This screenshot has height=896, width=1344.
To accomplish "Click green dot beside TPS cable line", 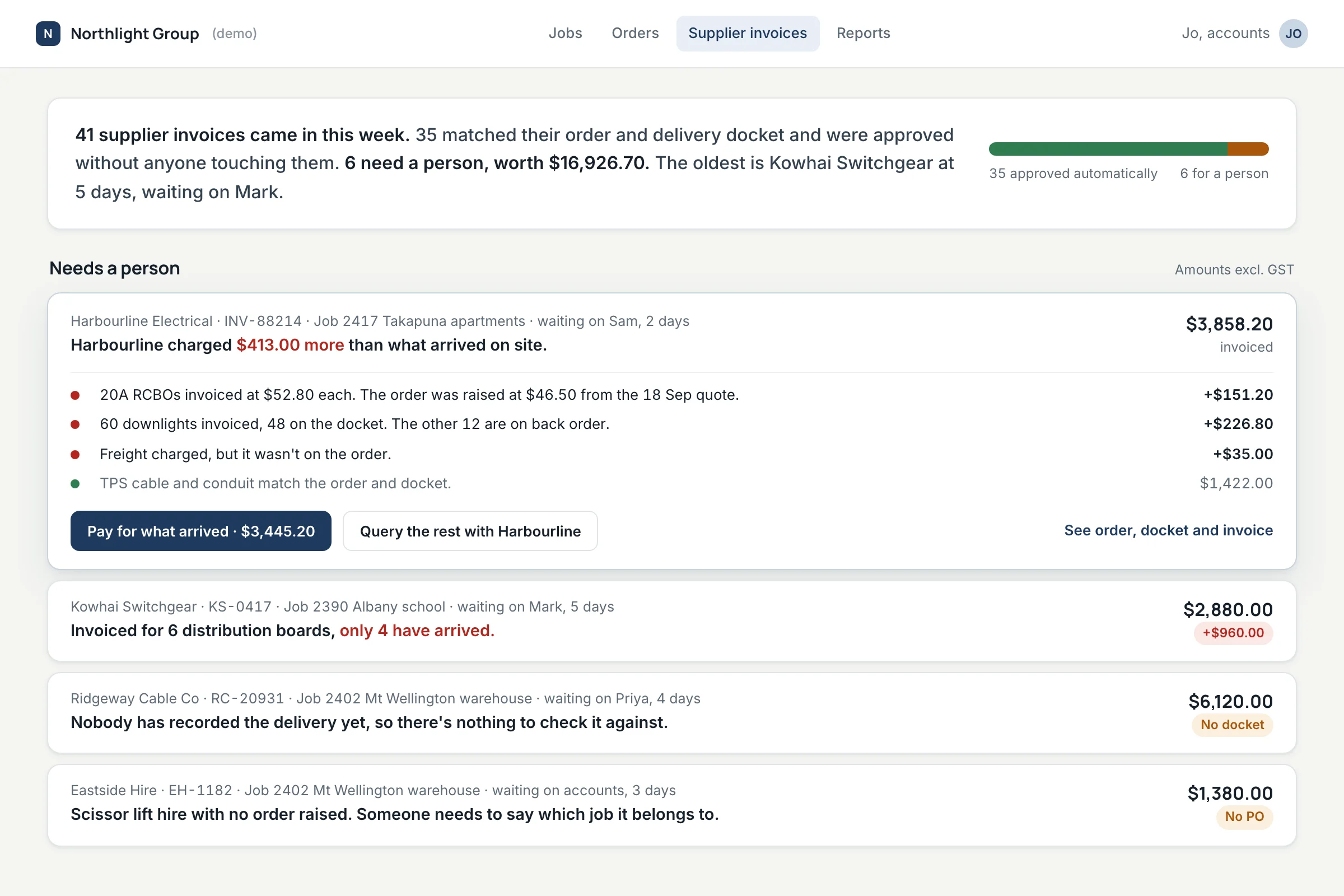I will pyautogui.click(x=75, y=484).
